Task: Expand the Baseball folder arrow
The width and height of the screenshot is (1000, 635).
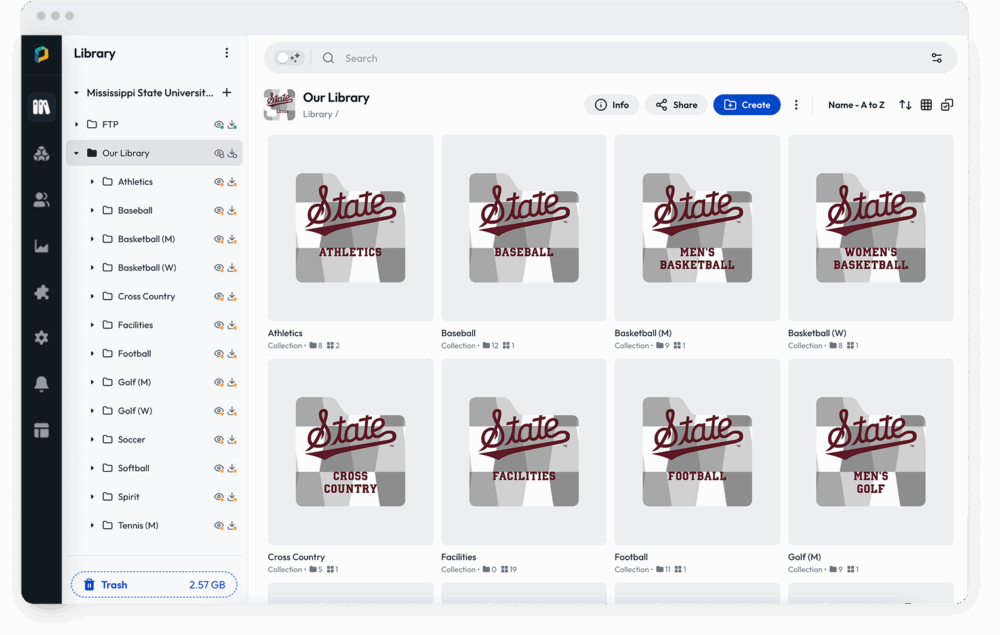Action: coord(92,210)
